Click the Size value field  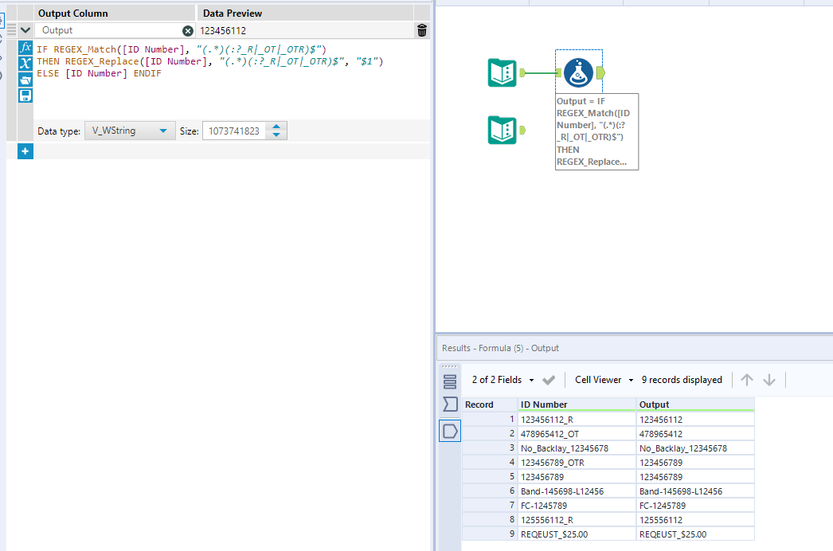click(234, 131)
